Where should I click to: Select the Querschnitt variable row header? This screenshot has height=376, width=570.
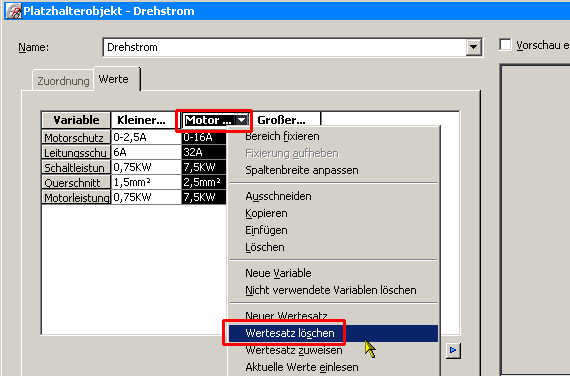(x=76, y=182)
